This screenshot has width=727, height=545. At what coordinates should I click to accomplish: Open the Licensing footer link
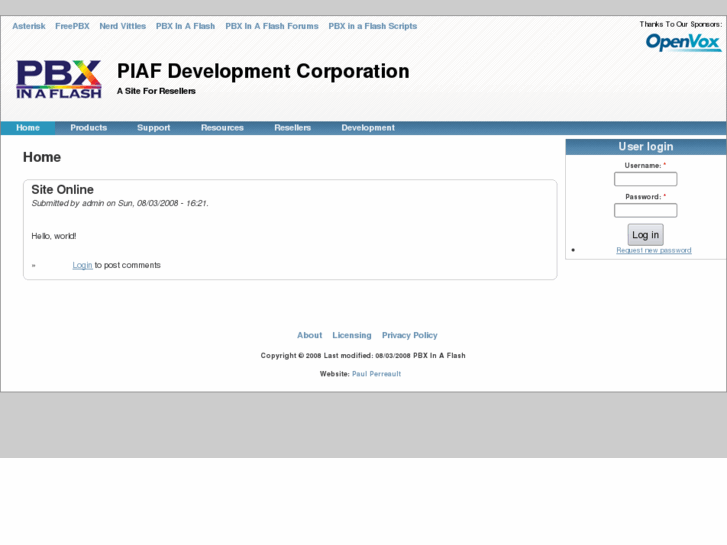[352, 335]
